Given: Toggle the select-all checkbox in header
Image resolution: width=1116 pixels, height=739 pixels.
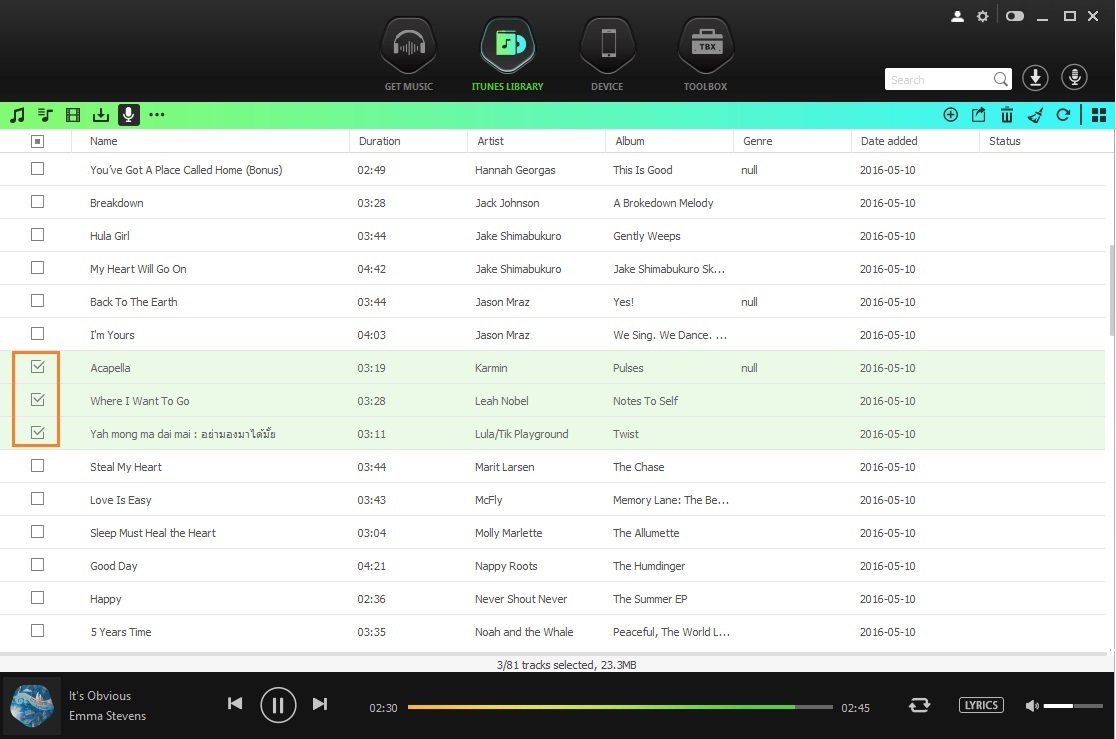Looking at the screenshot, I should [38, 142].
